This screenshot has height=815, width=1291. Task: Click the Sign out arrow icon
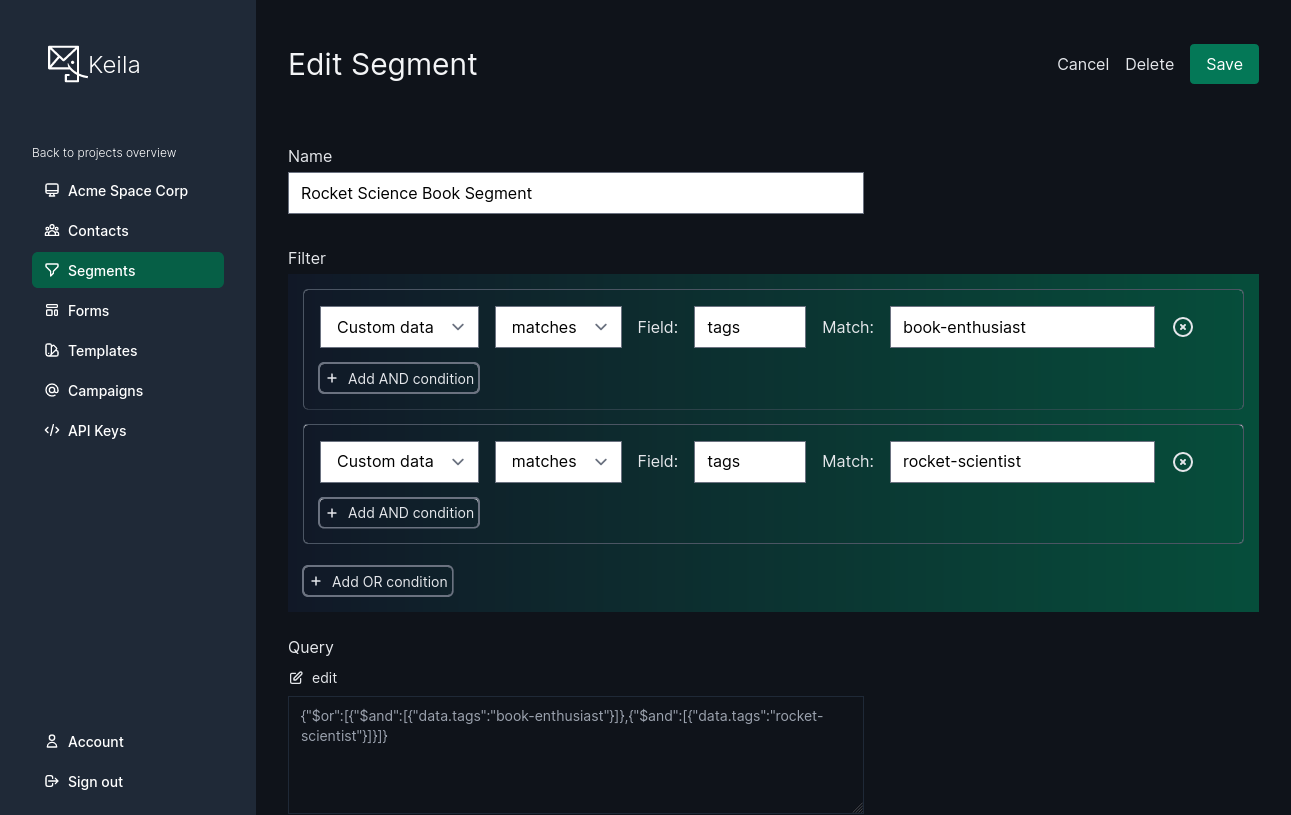[x=52, y=781]
